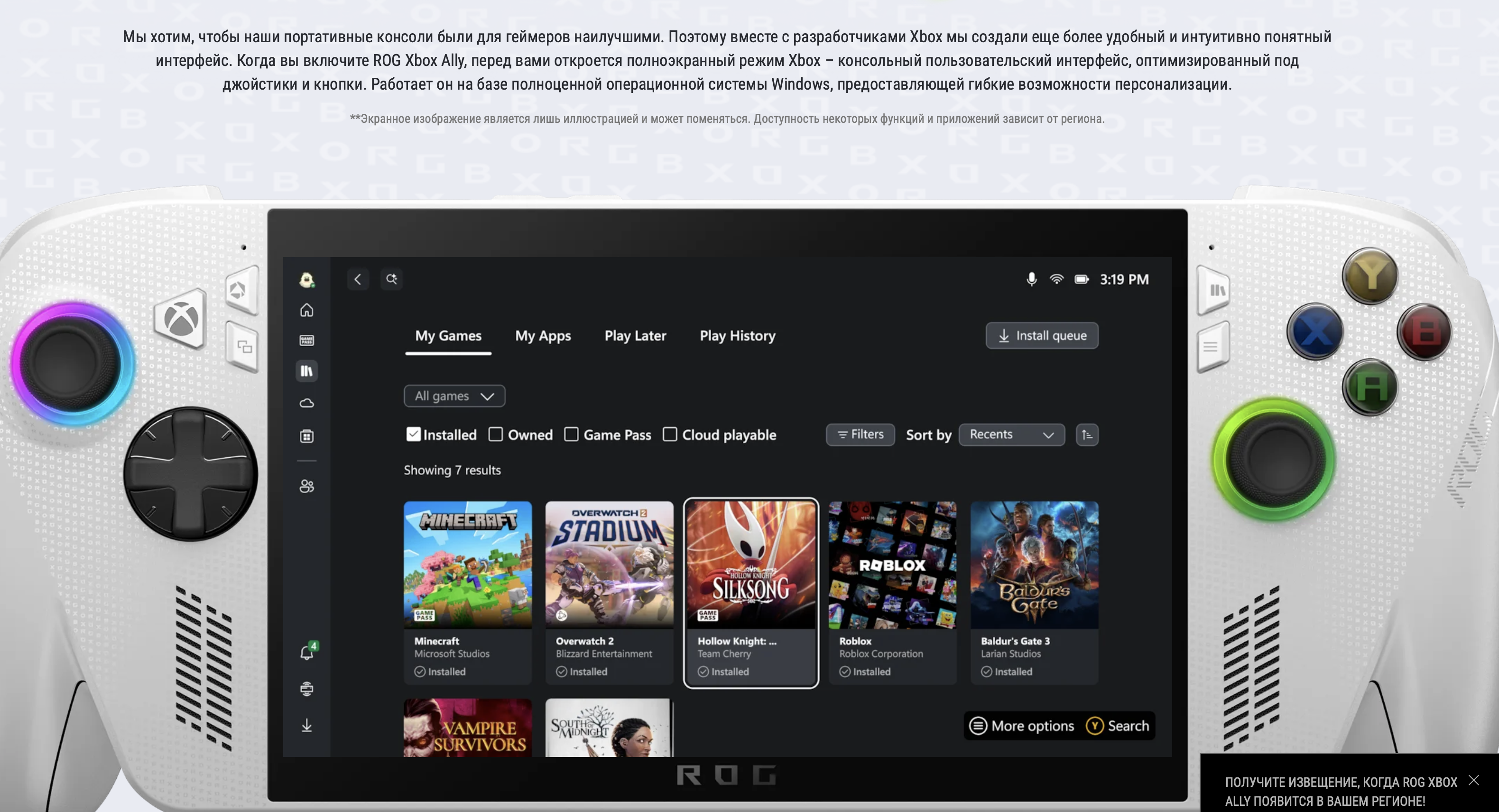1499x812 pixels.
Task: Check the Cloud playable filter
Action: pyautogui.click(x=670, y=434)
